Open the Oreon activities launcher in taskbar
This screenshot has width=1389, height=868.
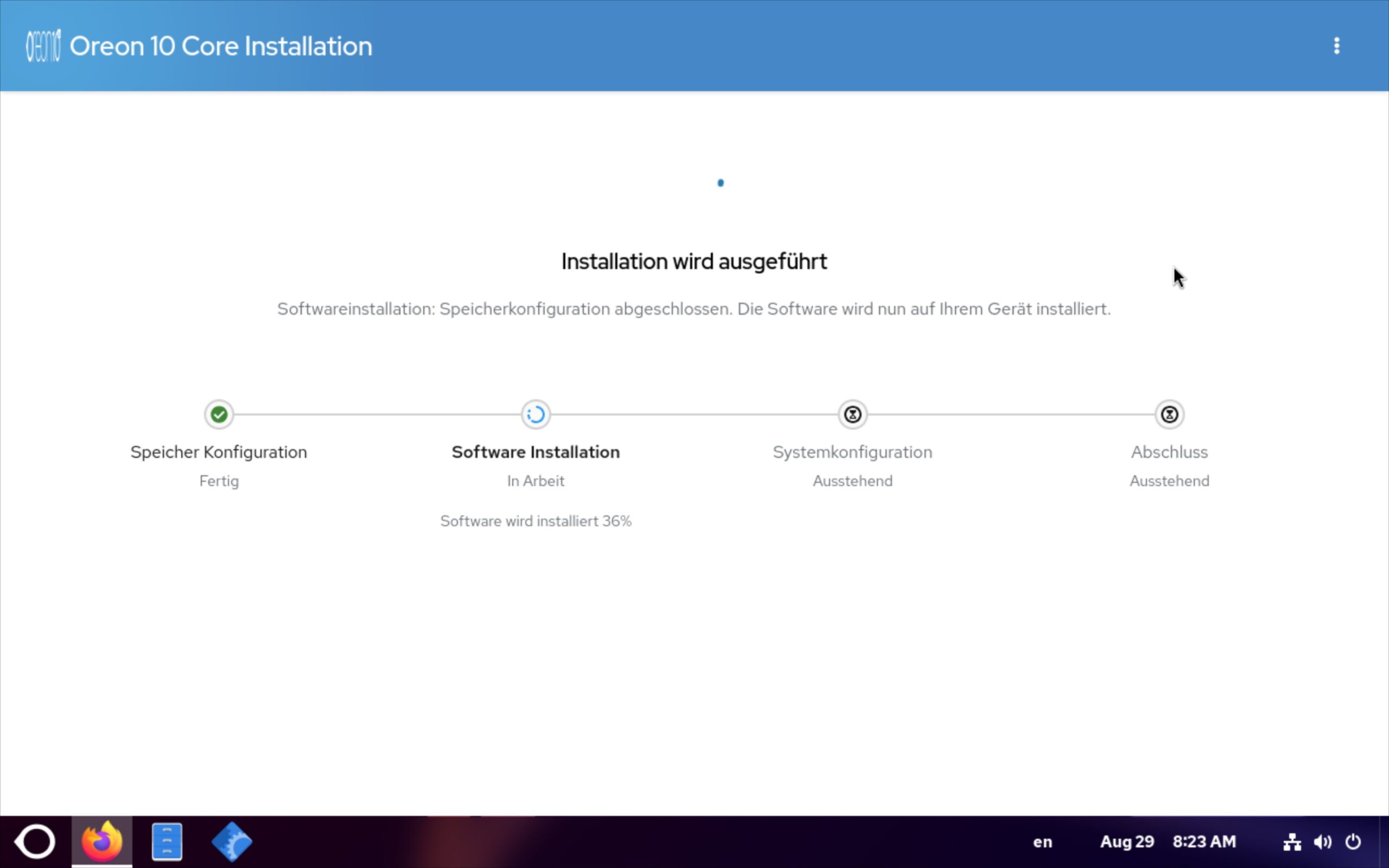35,841
